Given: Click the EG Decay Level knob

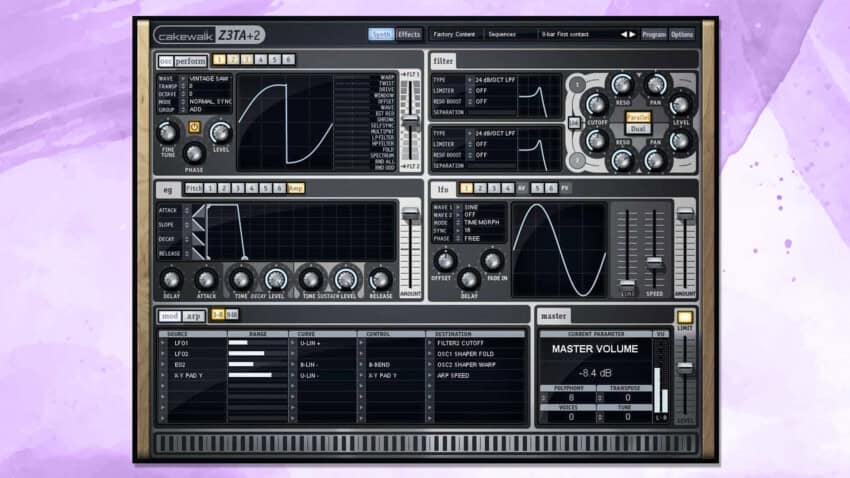Looking at the screenshot, I should pyautogui.click(x=276, y=280).
